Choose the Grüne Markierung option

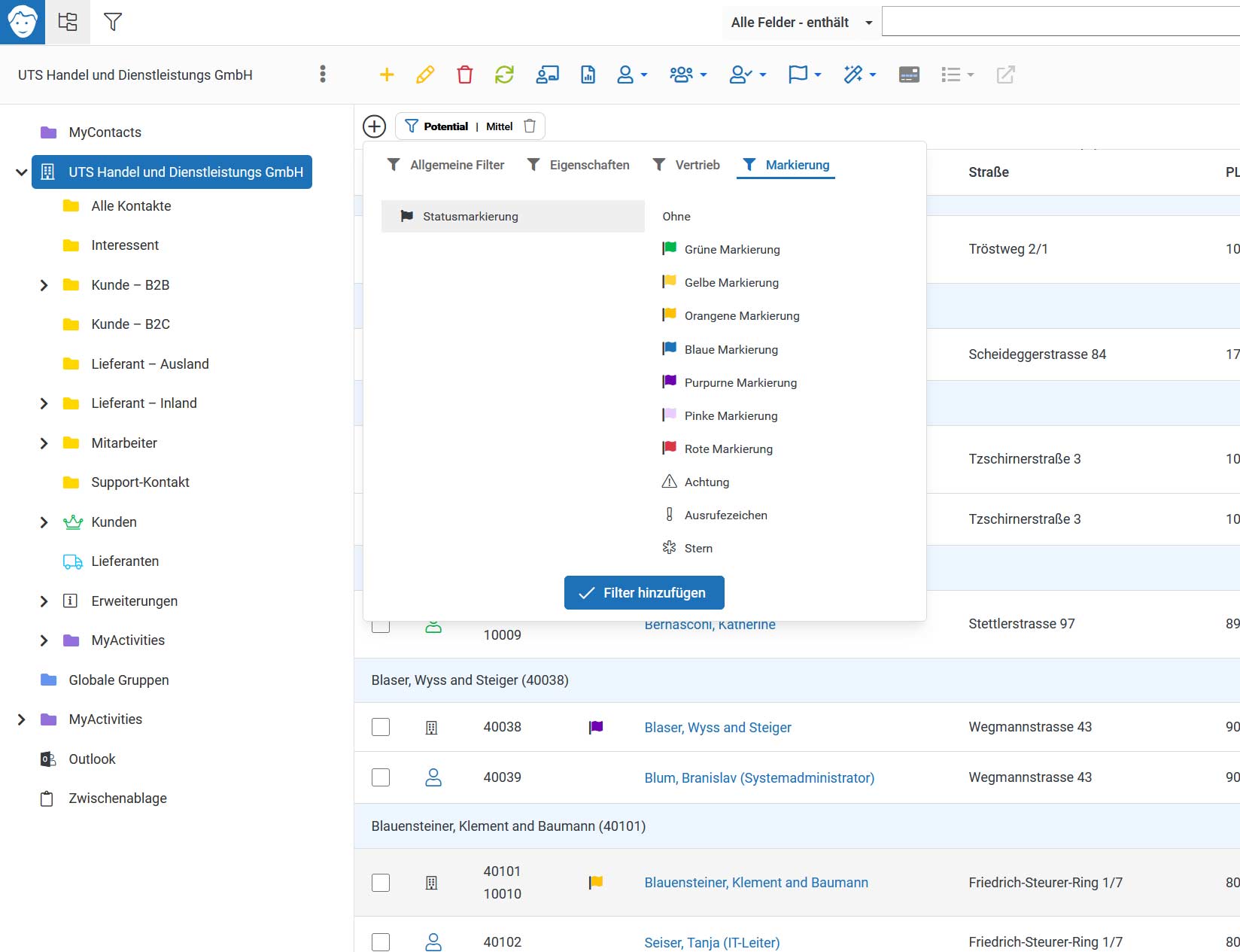(x=721, y=249)
